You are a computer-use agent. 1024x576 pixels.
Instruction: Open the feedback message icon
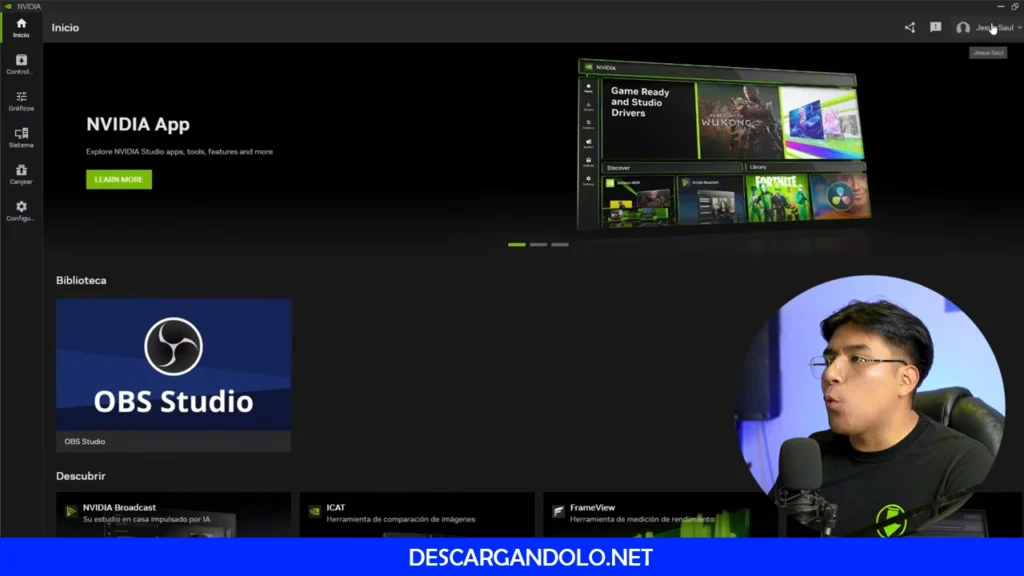coord(934,27)
